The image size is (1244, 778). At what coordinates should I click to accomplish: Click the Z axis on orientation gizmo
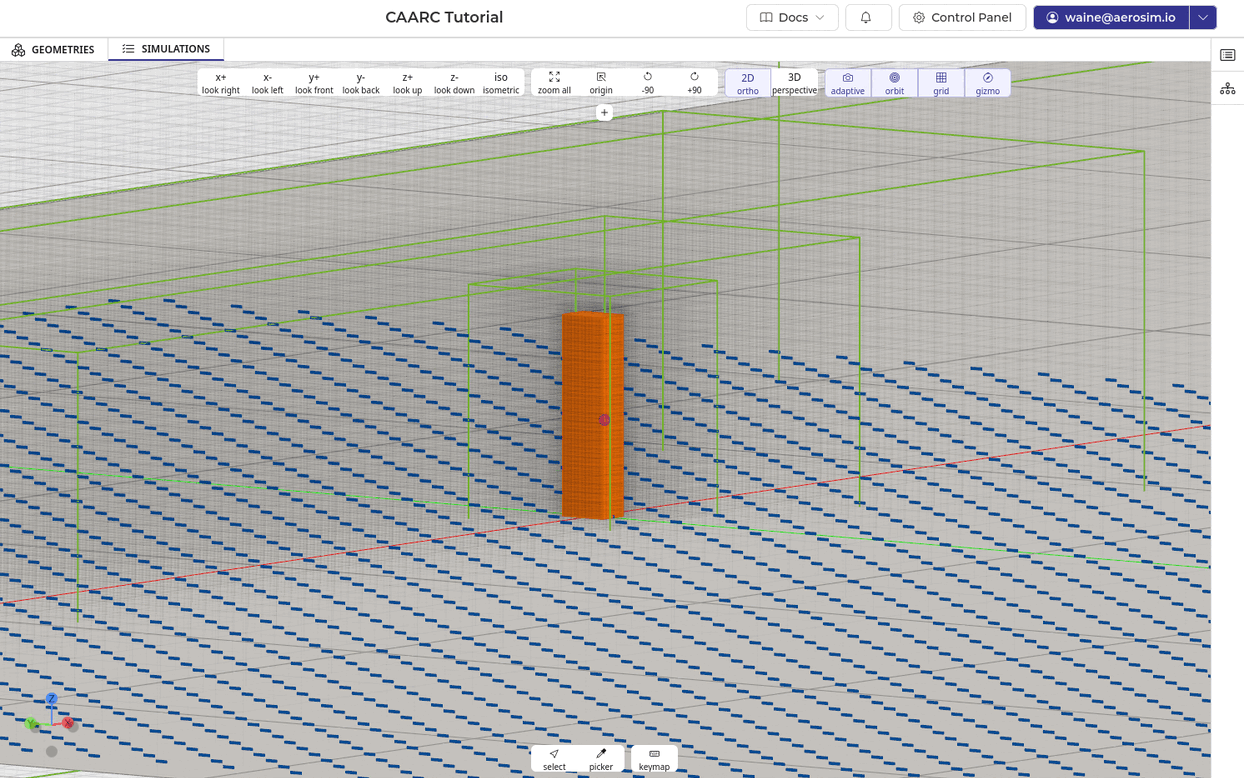(x=51, y=700)
